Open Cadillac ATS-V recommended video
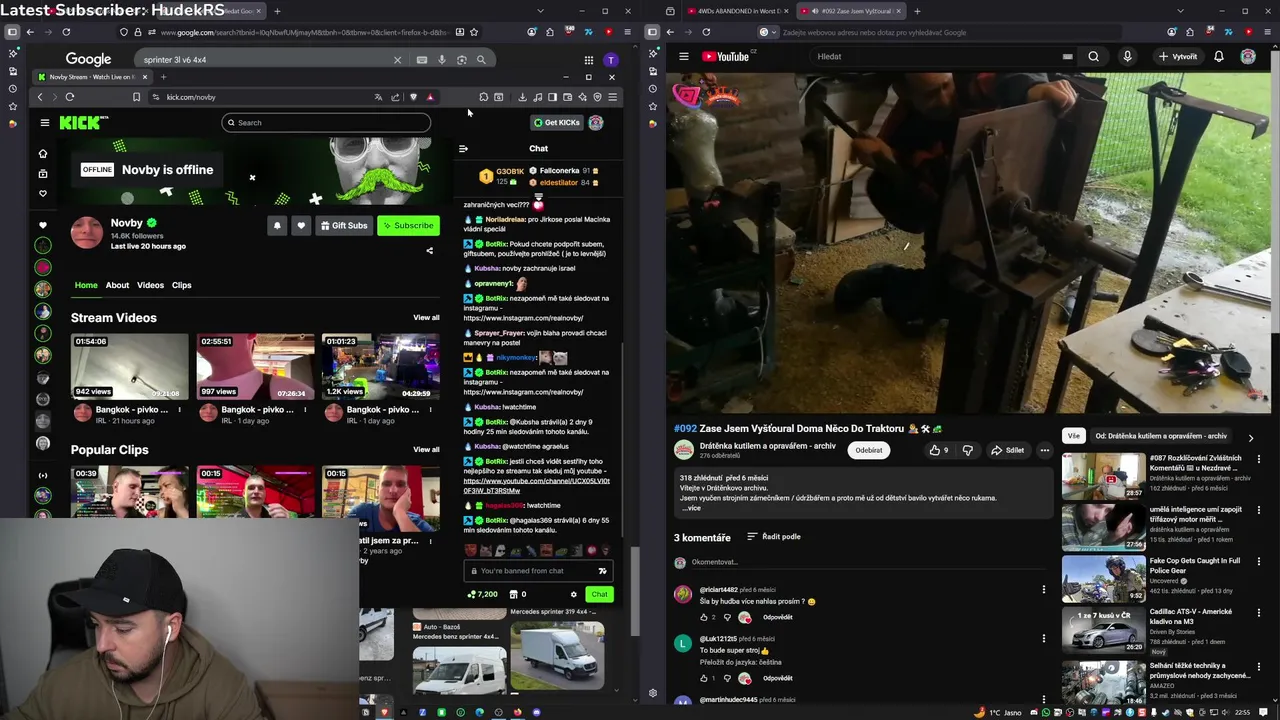 [1103, 629]
